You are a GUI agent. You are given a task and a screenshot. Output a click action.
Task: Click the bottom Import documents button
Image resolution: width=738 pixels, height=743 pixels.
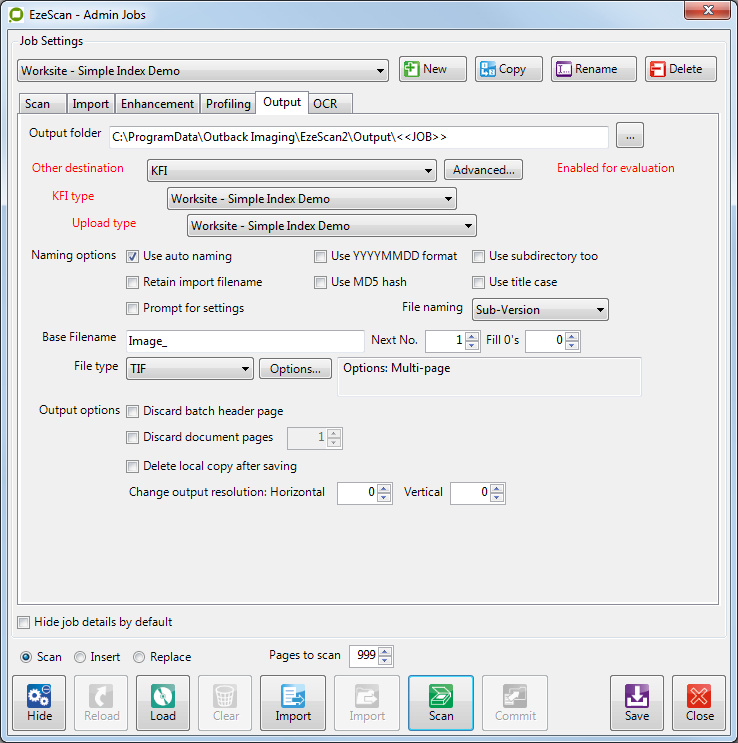pyautogui.click(x=293, y=703)
